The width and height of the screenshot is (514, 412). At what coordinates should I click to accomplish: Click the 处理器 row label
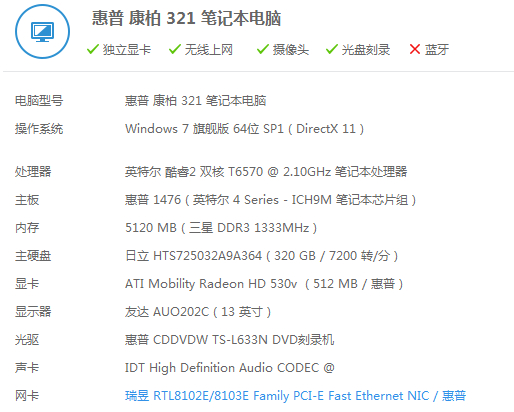(x=33, y=172)
